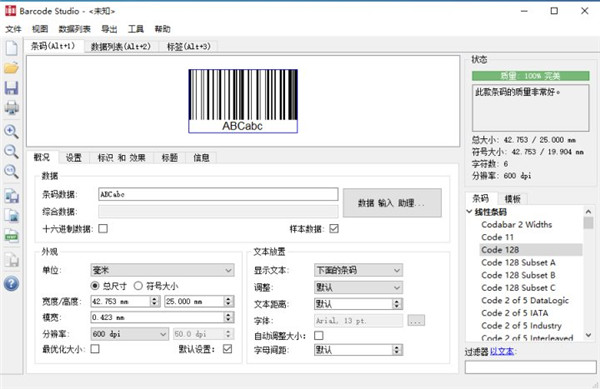Click the green quality 100% bar
600x389 pixels.
530,76
